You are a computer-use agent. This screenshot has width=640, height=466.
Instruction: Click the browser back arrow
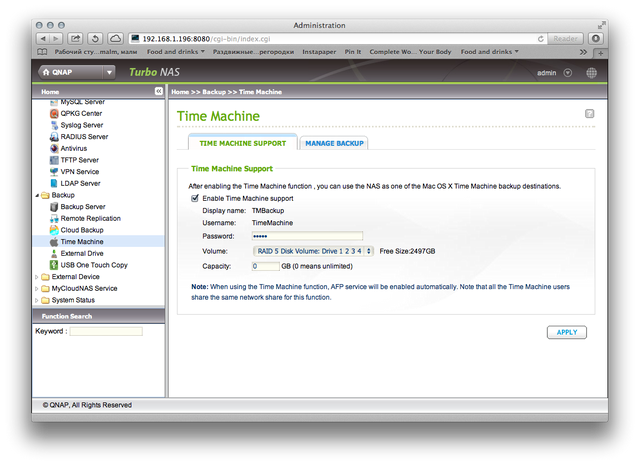[43, 39]
